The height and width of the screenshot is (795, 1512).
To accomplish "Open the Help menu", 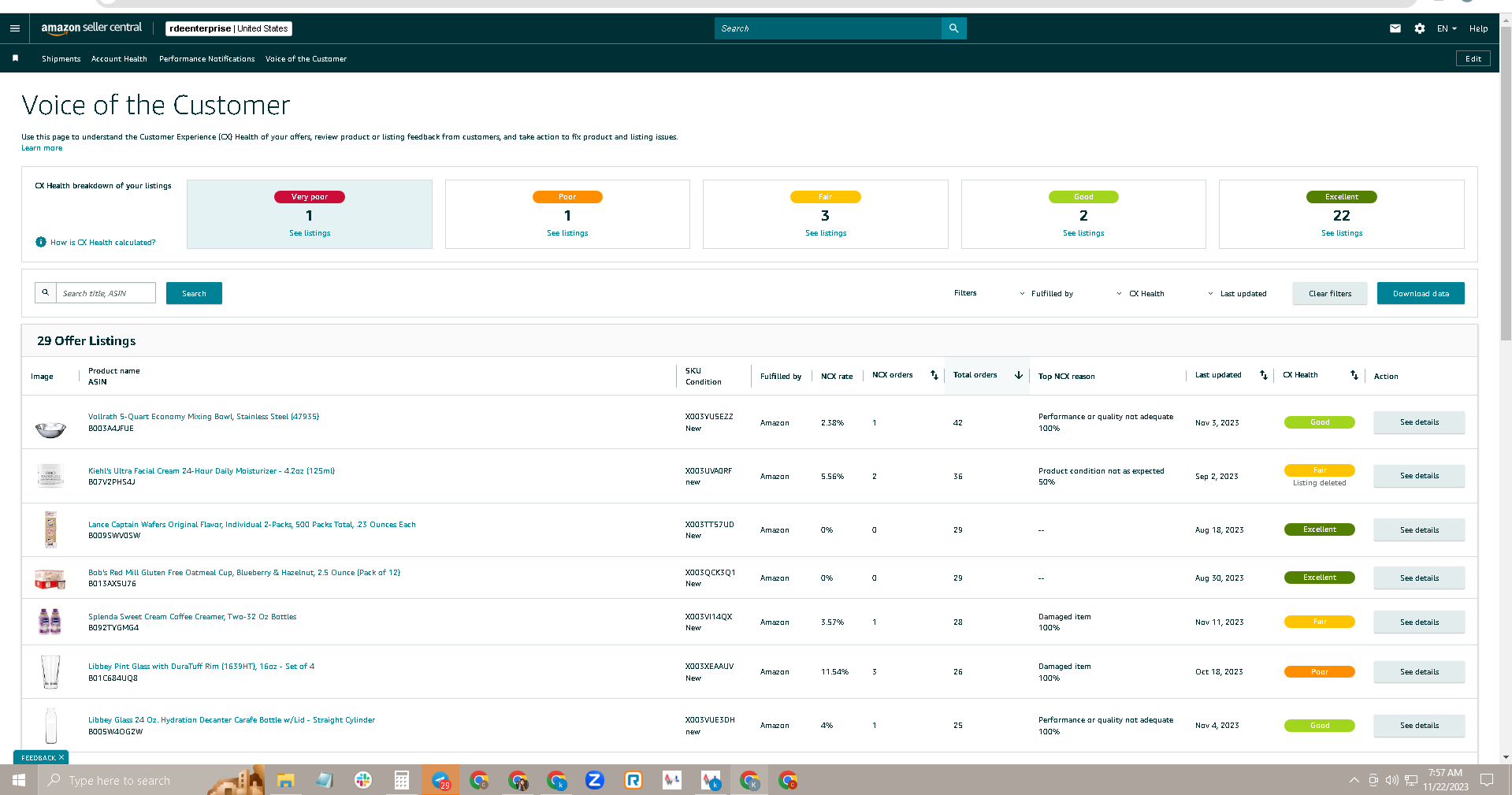I will [1478, 28].
